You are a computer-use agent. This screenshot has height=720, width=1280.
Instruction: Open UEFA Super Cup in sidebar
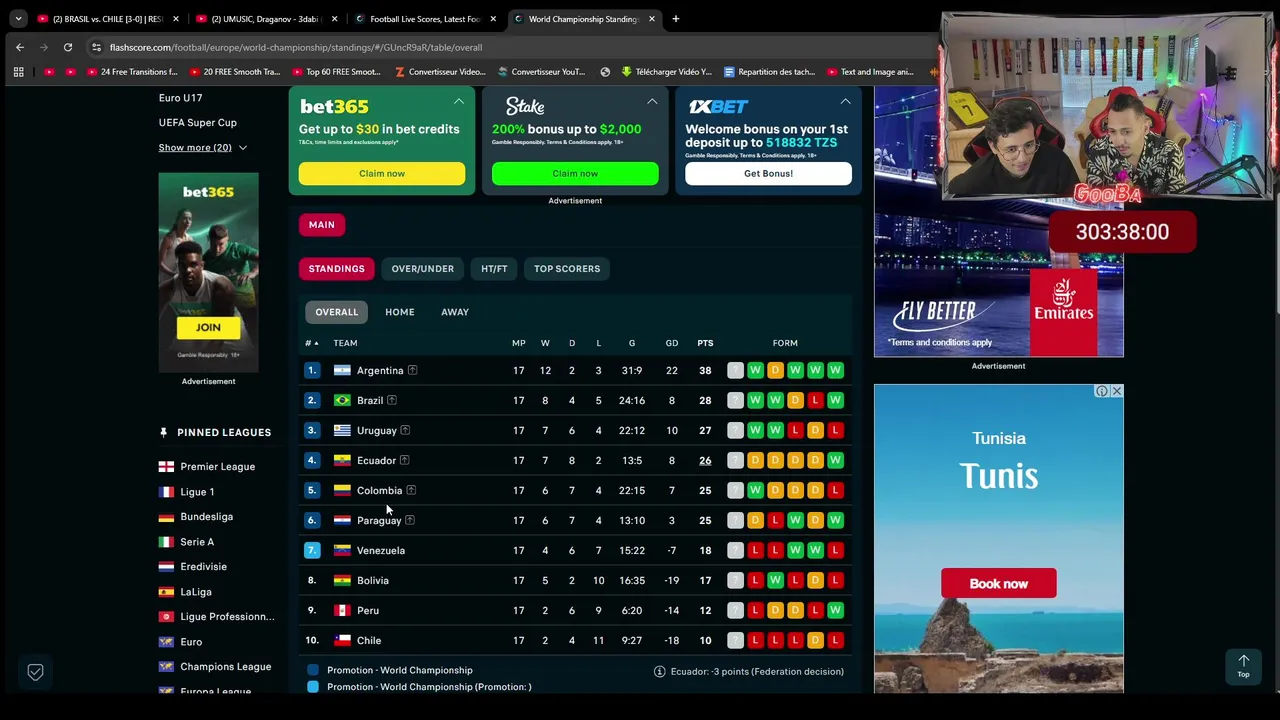click(x=197, y=123)
